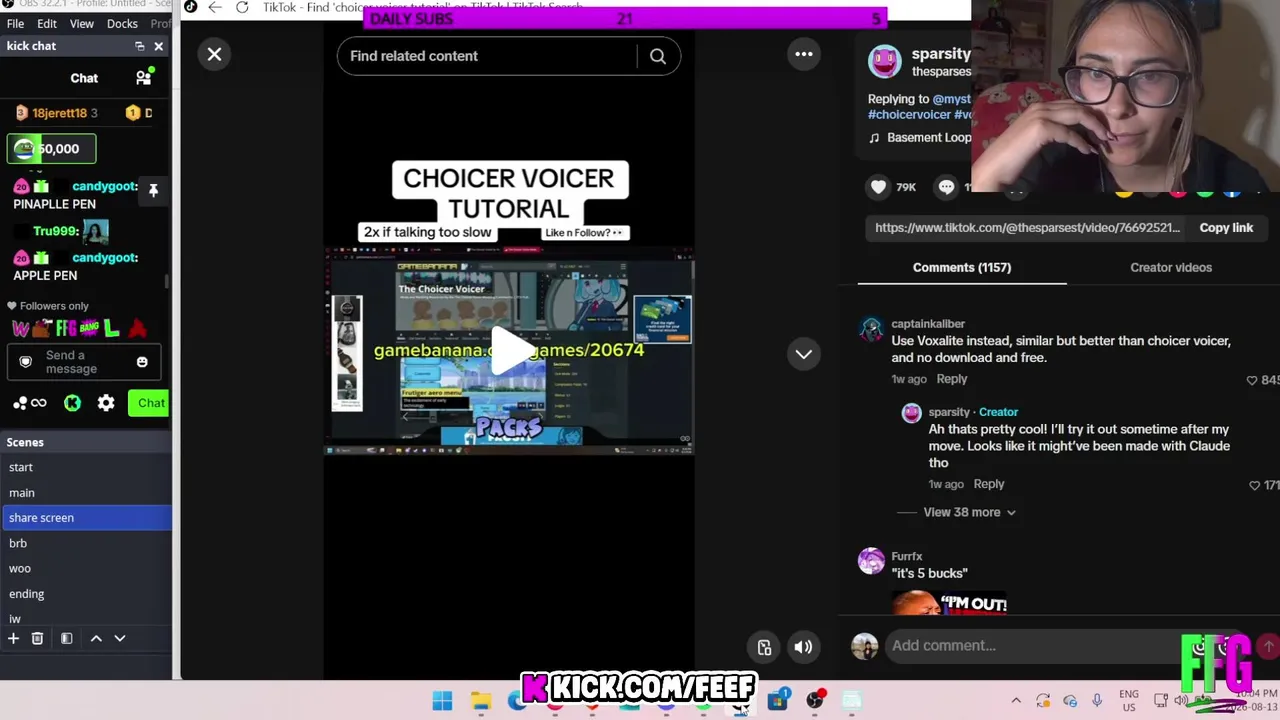Like the video with heart icon
The height and width of the screenshot is (720, 1280).
878,187
